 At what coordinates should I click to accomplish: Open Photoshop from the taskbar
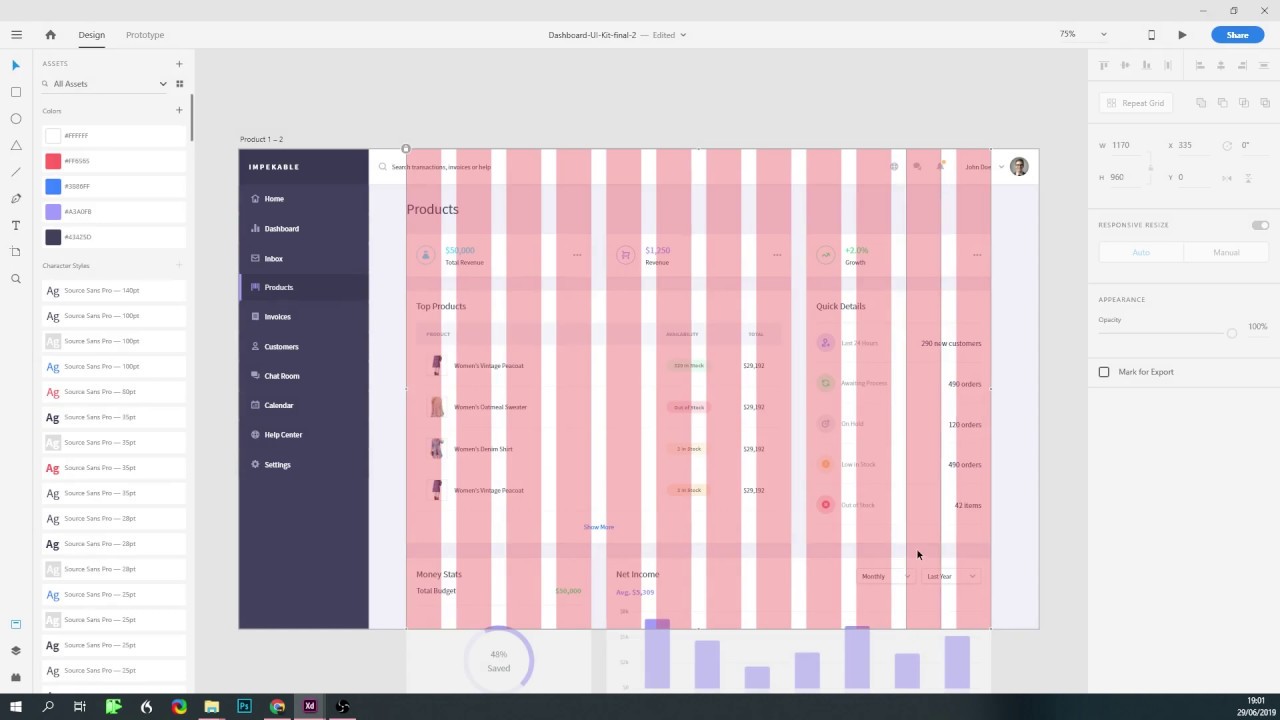[244, 707]
